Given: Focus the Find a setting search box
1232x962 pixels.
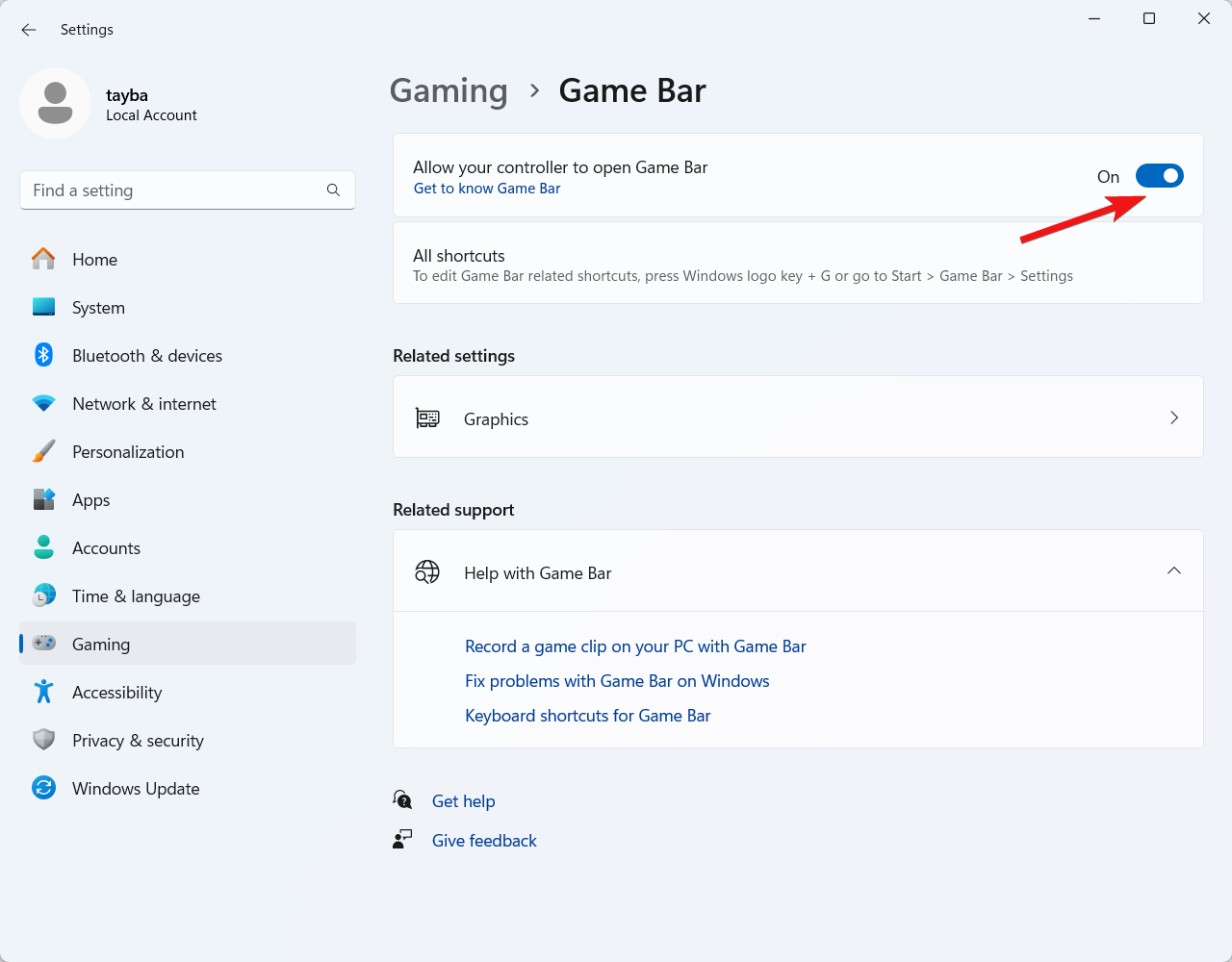Looking at the screenshot, I should tap(173, 190).
